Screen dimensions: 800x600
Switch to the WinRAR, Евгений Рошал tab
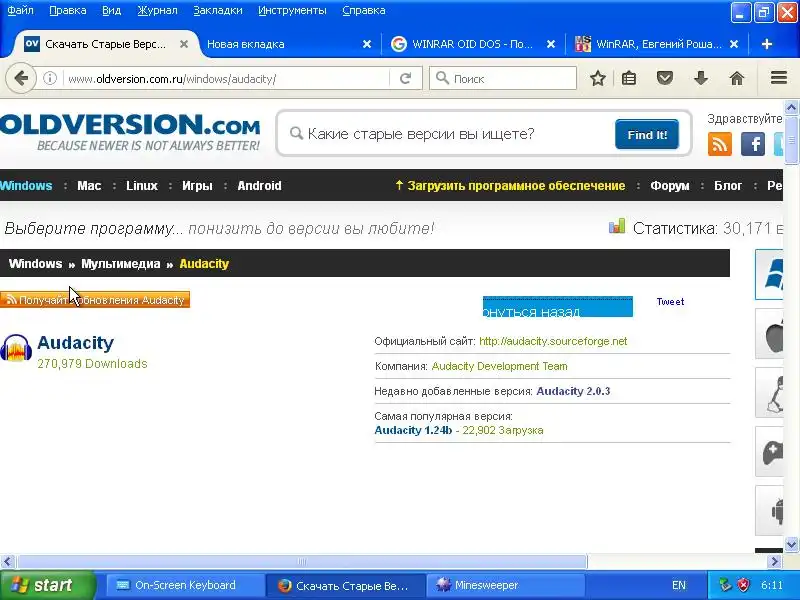[x=658, y=44]
